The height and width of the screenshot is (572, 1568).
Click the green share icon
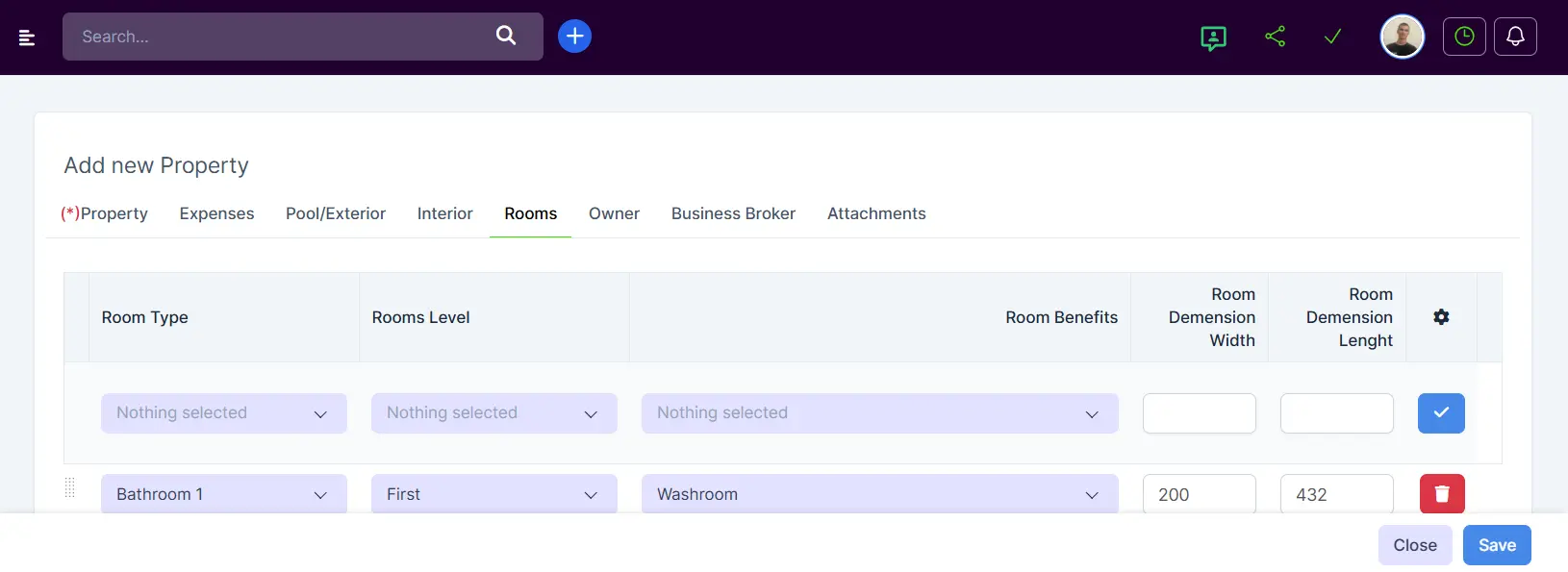point(1275,37)
